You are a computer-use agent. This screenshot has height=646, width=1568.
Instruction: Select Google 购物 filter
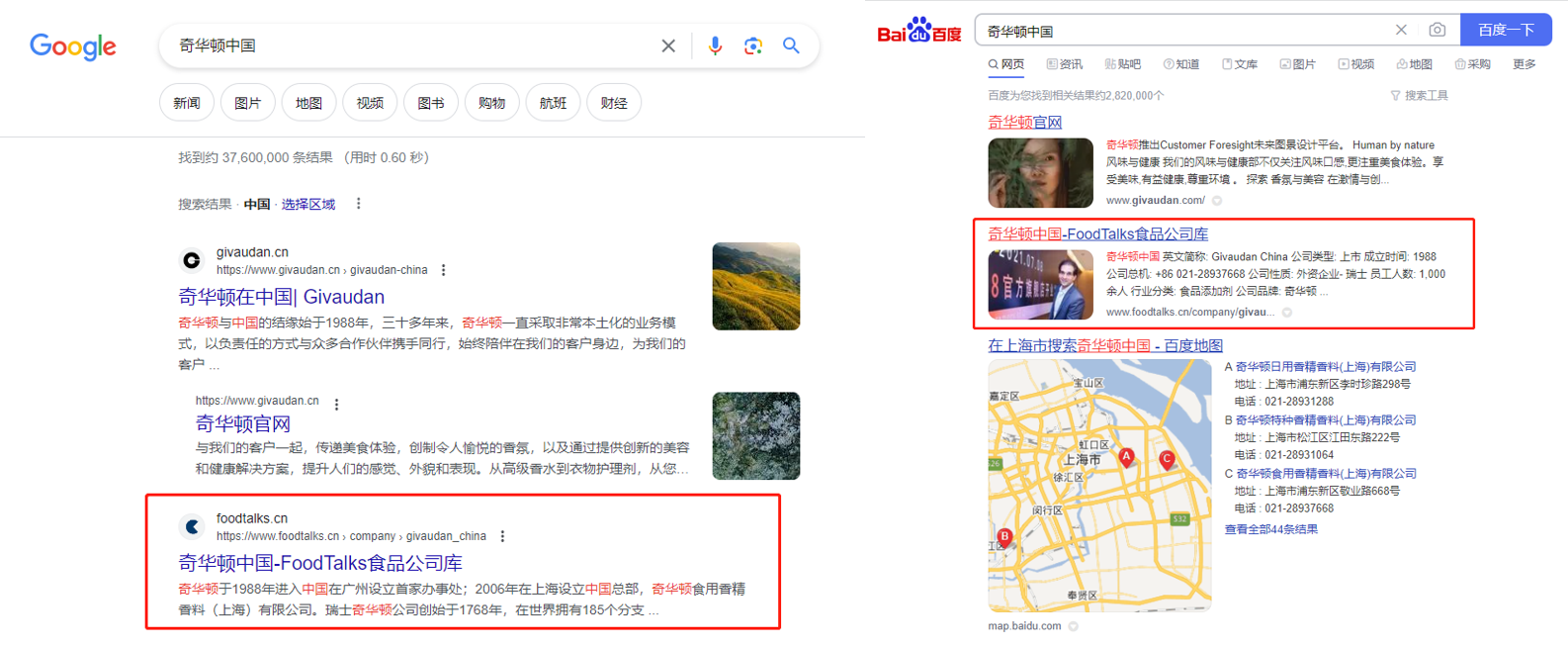pos(491,103)
